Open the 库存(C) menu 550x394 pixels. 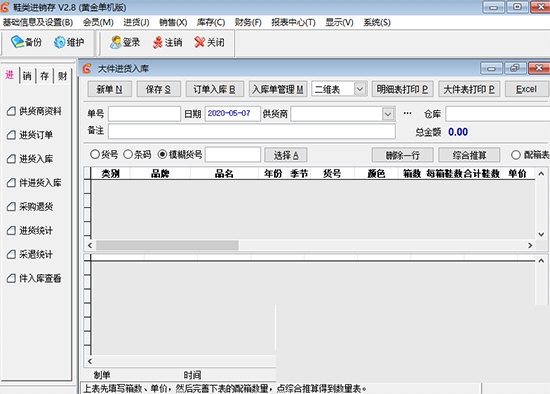(211, 22)
